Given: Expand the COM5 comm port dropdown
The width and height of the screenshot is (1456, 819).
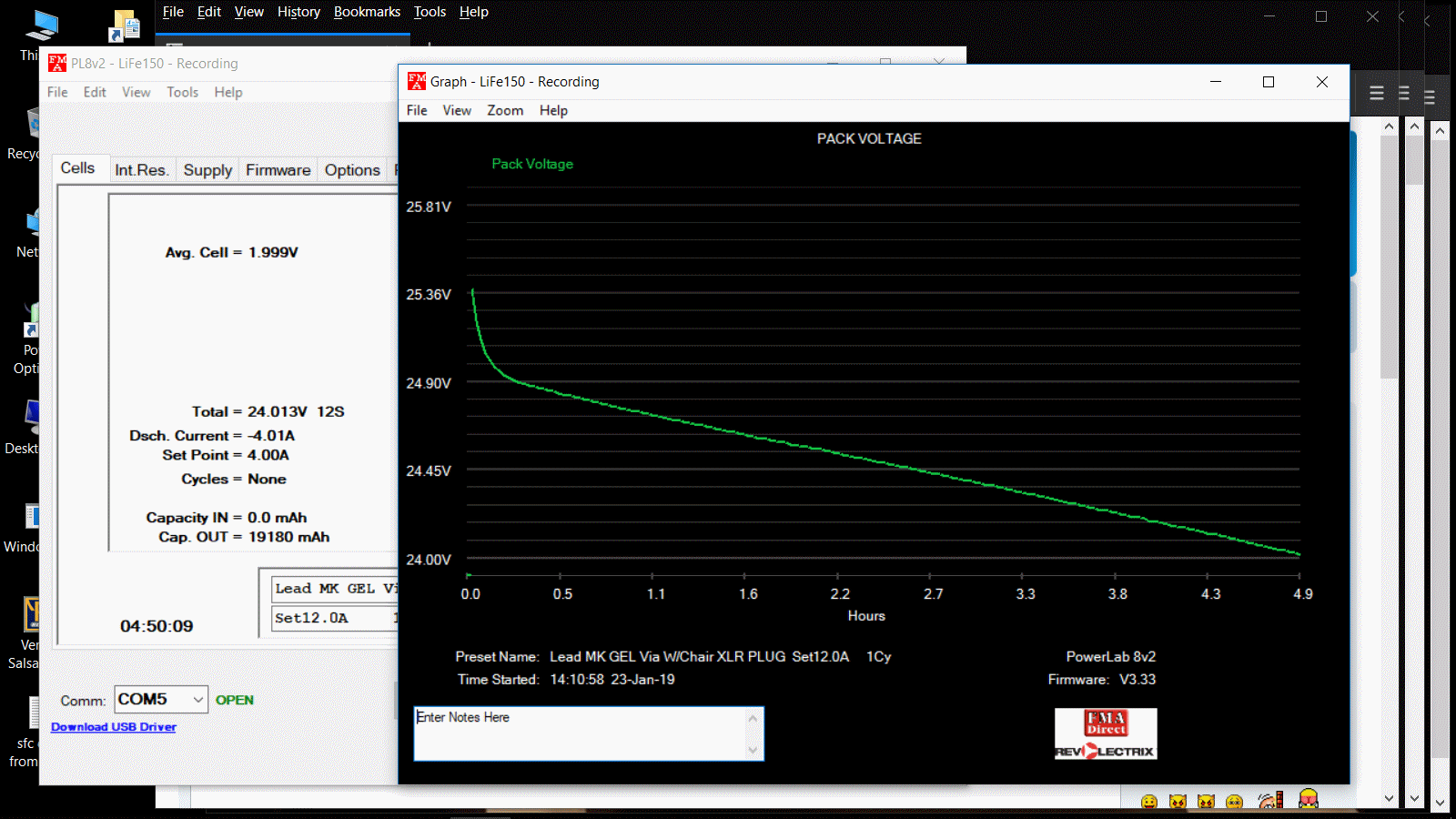Looking at the screenshot, I should pyautogui.click(x=197, y=699).
